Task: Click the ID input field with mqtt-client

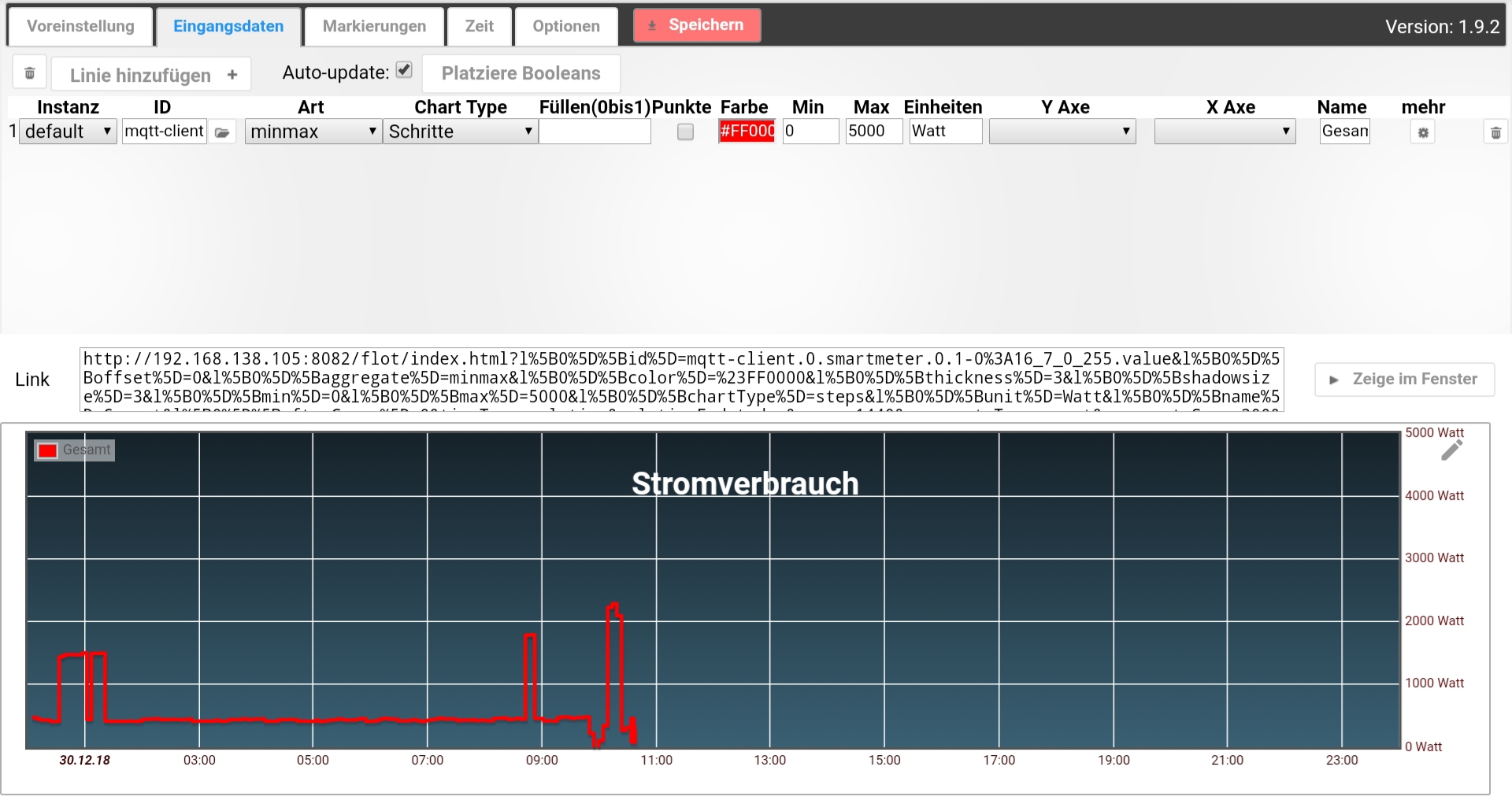Action: point(165,131)
